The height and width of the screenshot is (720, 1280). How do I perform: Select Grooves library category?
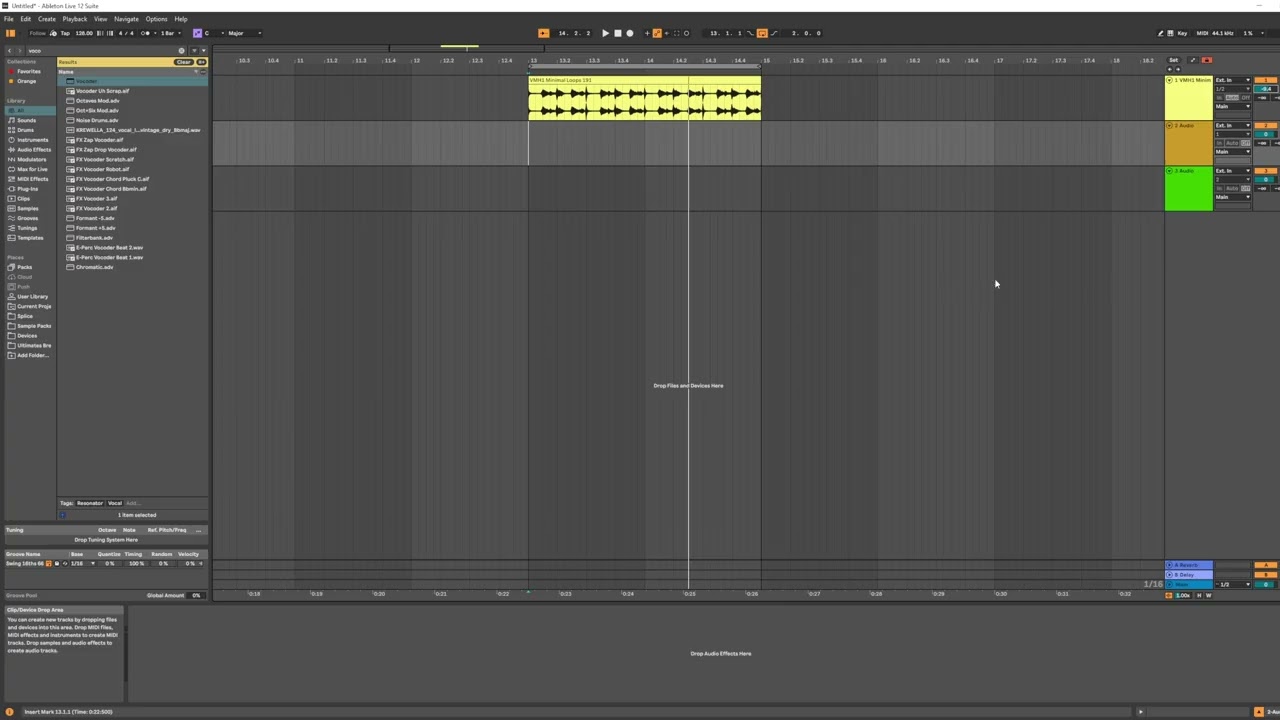tap(28, 218)
